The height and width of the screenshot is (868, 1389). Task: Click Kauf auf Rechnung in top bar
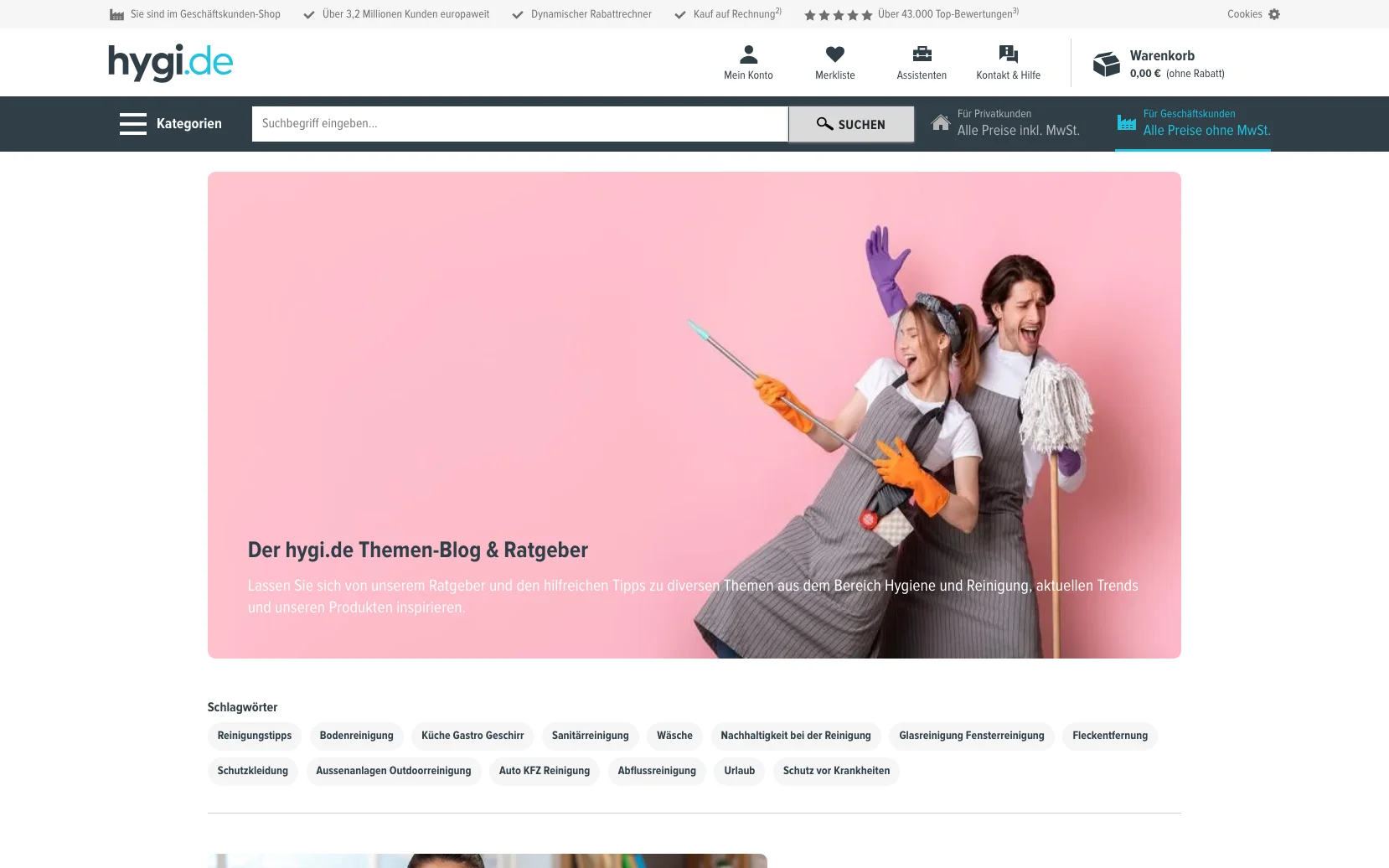coord(737,13)
